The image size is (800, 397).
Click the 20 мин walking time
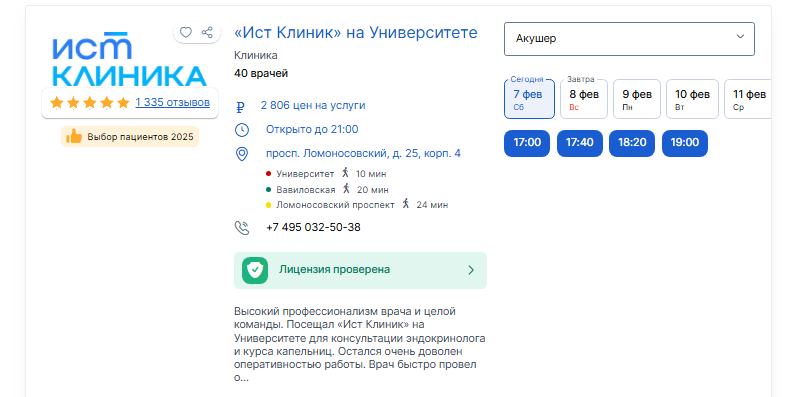click(373, 190)
